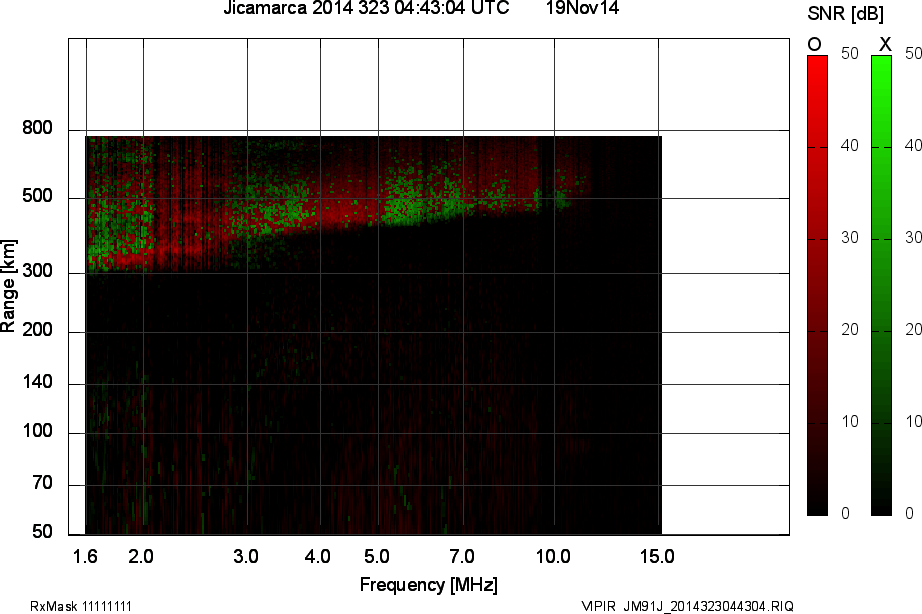Click the '0' tick of the O color bar
The image size is (922, 614).
pyautogui.click(x=846, y=513)
